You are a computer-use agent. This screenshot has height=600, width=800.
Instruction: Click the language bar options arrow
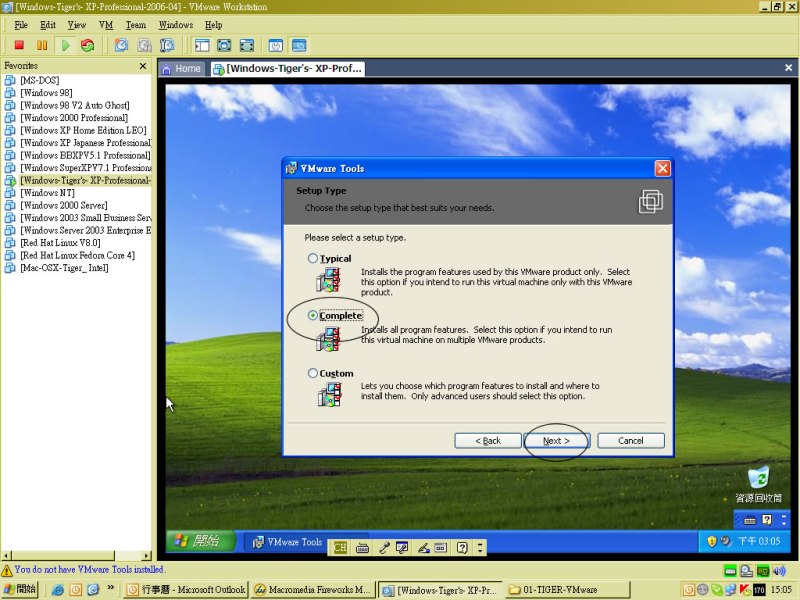click(x=480, y=548)
